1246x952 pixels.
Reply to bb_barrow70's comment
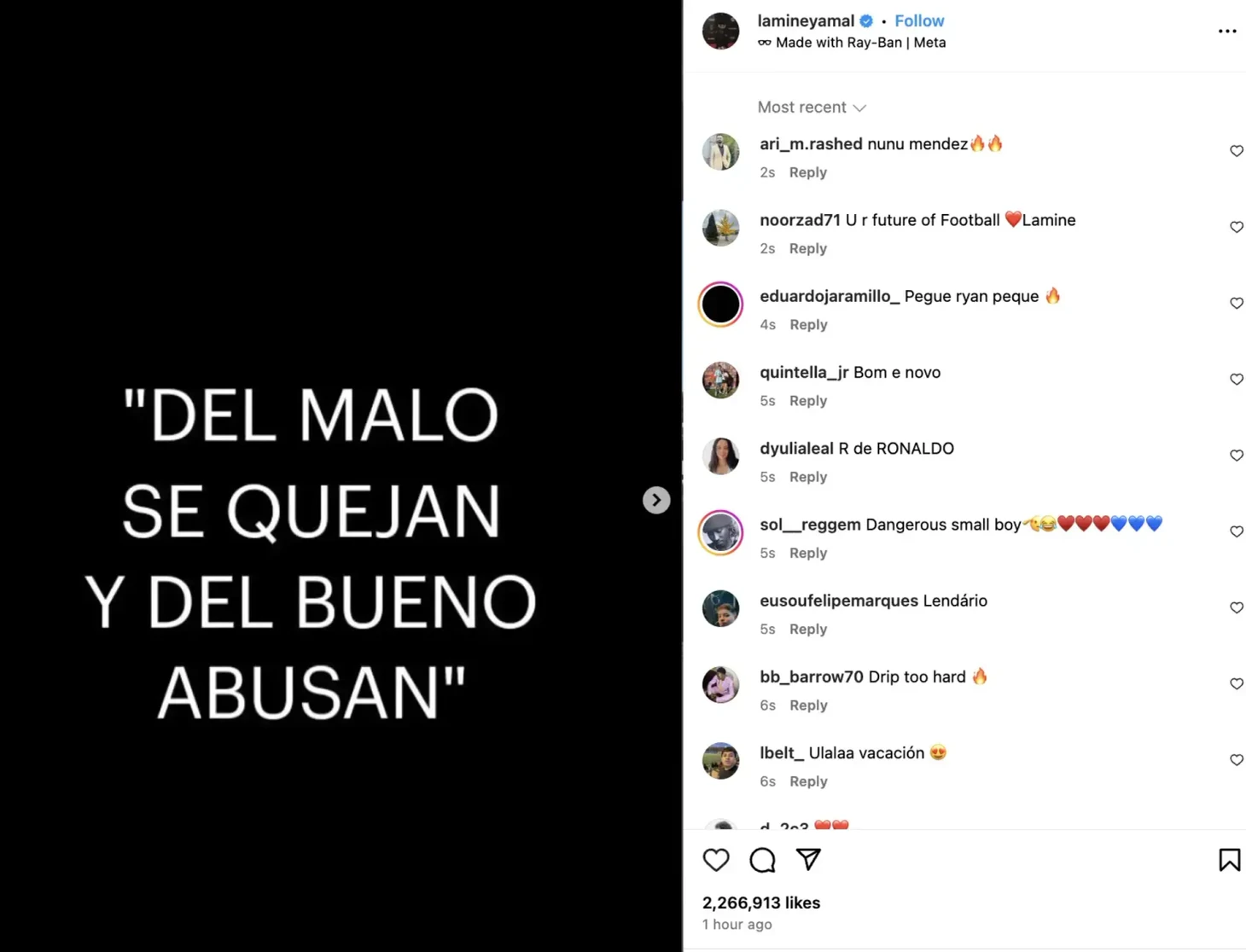click(x=808, y=705)
